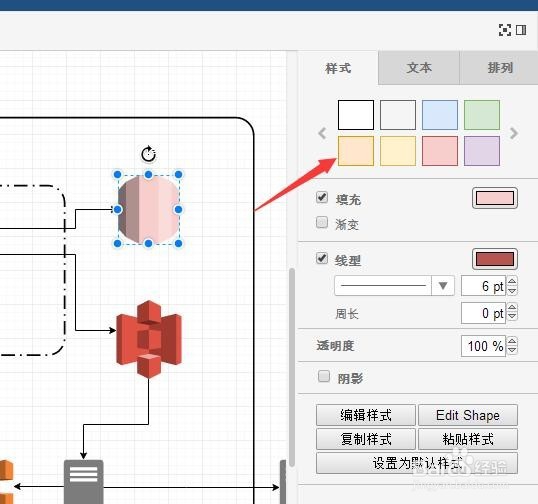Viewport: 538px width, 504px height.
Task: Click the right-middle handle of selected shape
Action: point(178,209)
